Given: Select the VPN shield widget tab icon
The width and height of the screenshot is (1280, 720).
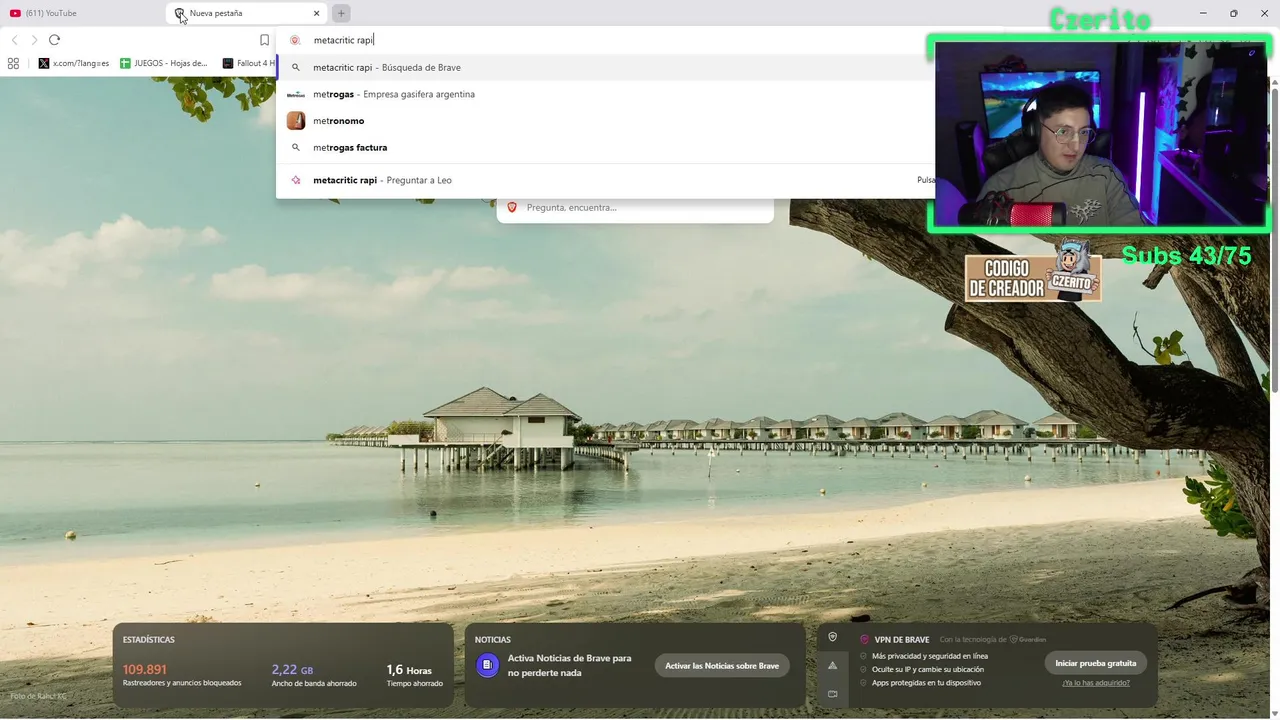Looking at the screenshot, I should (x=832, y=637).
